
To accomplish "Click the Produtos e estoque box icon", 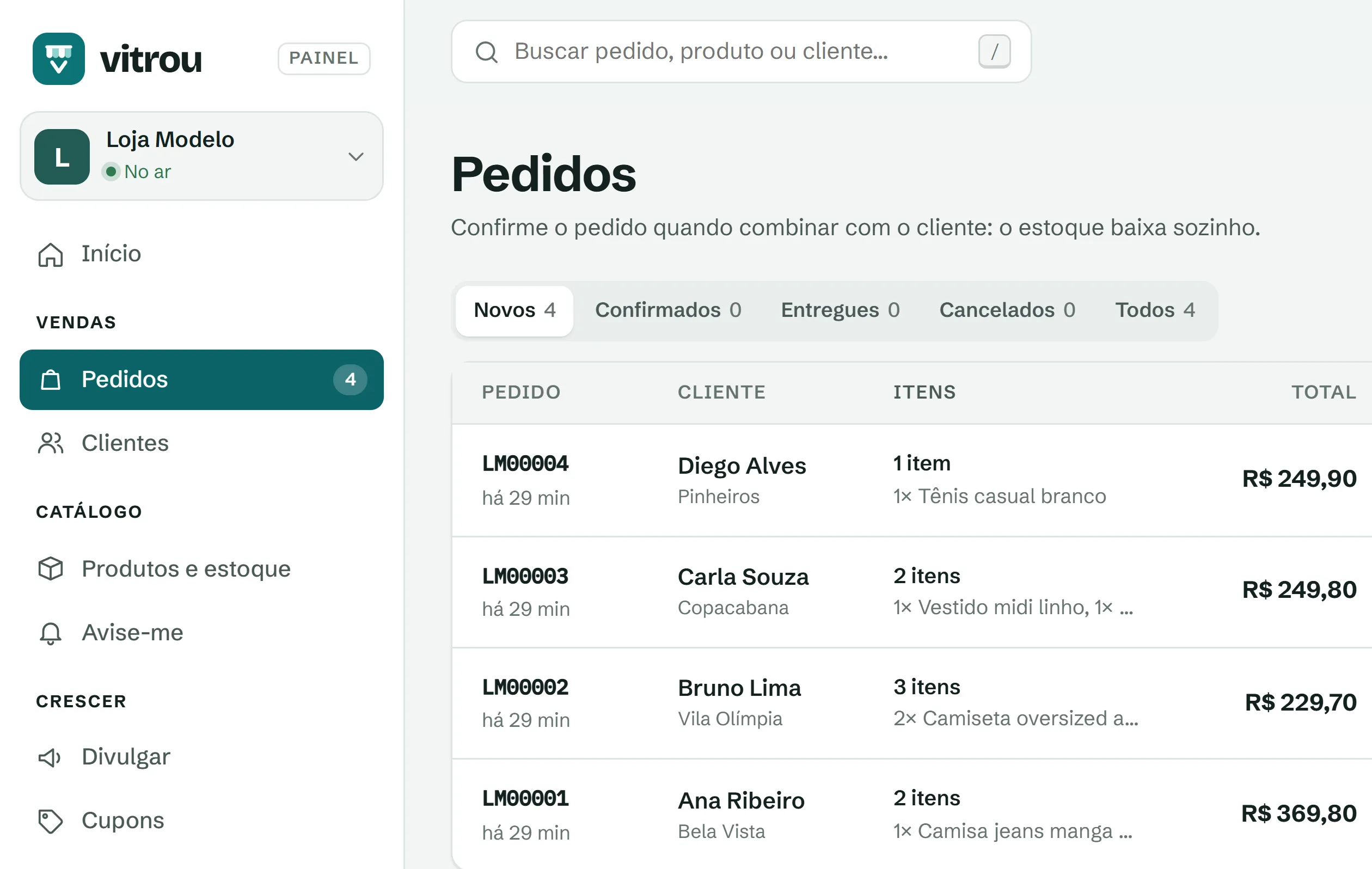I will tap(51, 568).
